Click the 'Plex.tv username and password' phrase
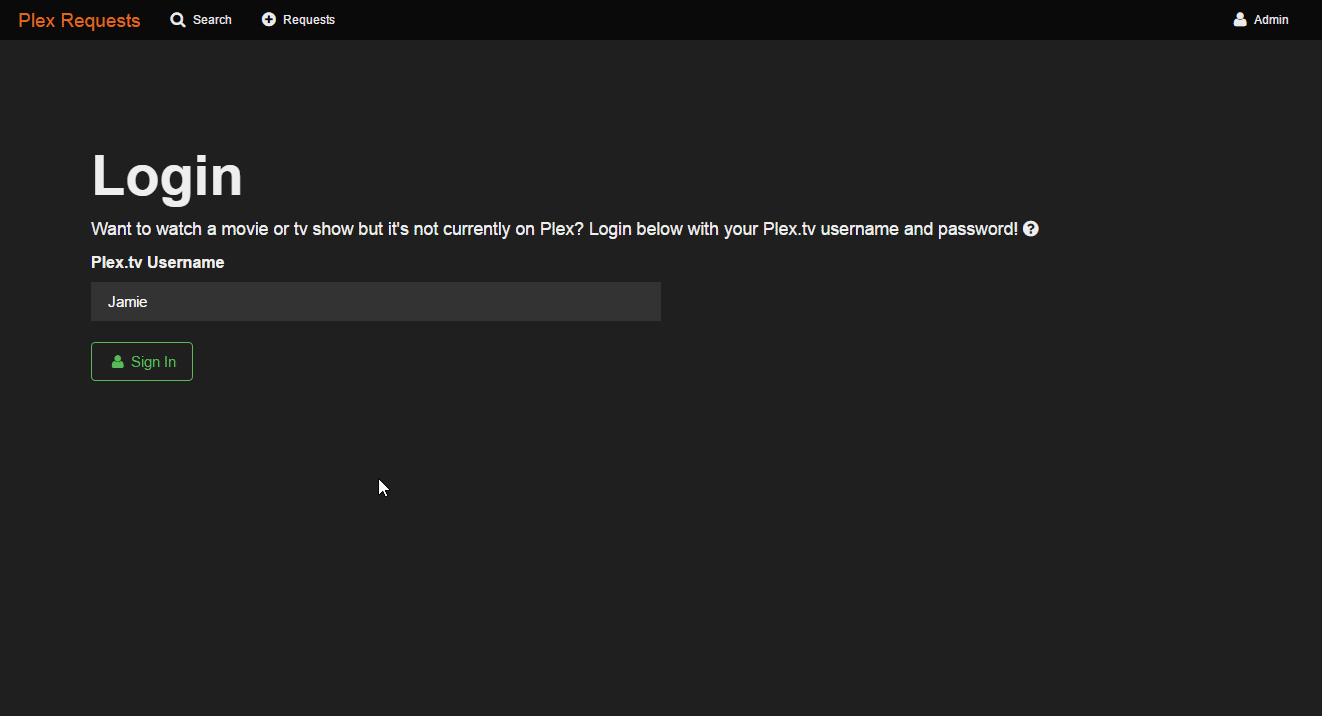This screenshot has height=716, width=1322. click(890, 229)
